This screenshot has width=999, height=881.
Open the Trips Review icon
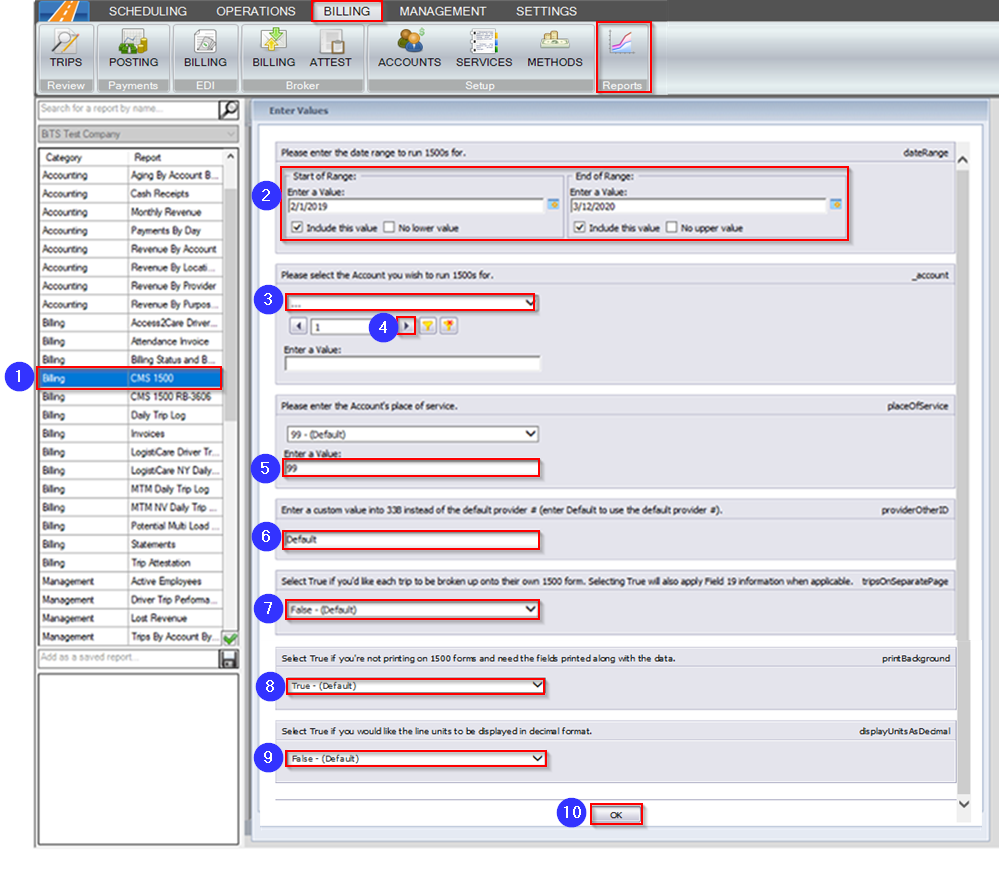pyautogui.click(x=66, y=49)
